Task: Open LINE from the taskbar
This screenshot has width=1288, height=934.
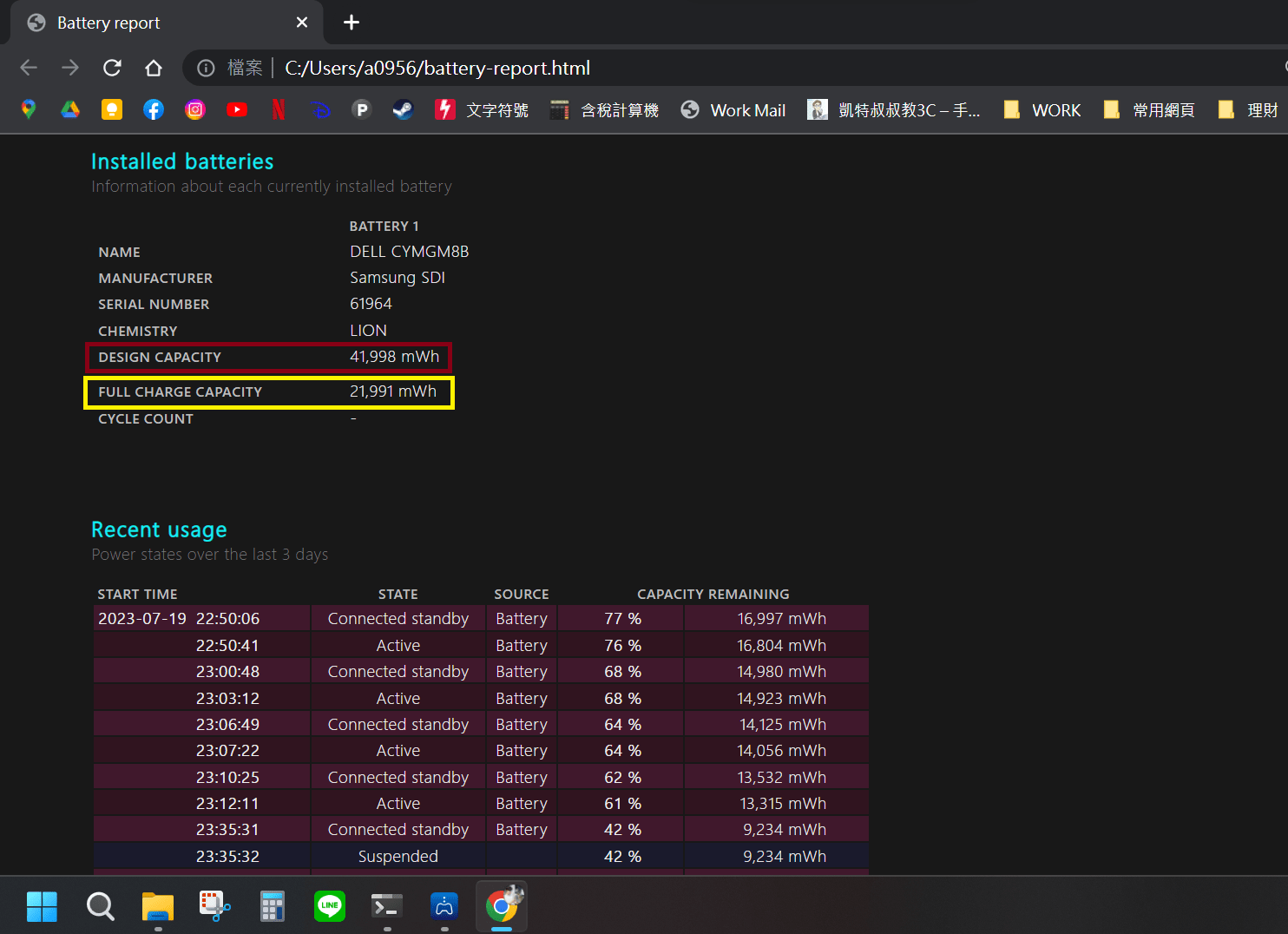Action: click(x=330, y=906)
